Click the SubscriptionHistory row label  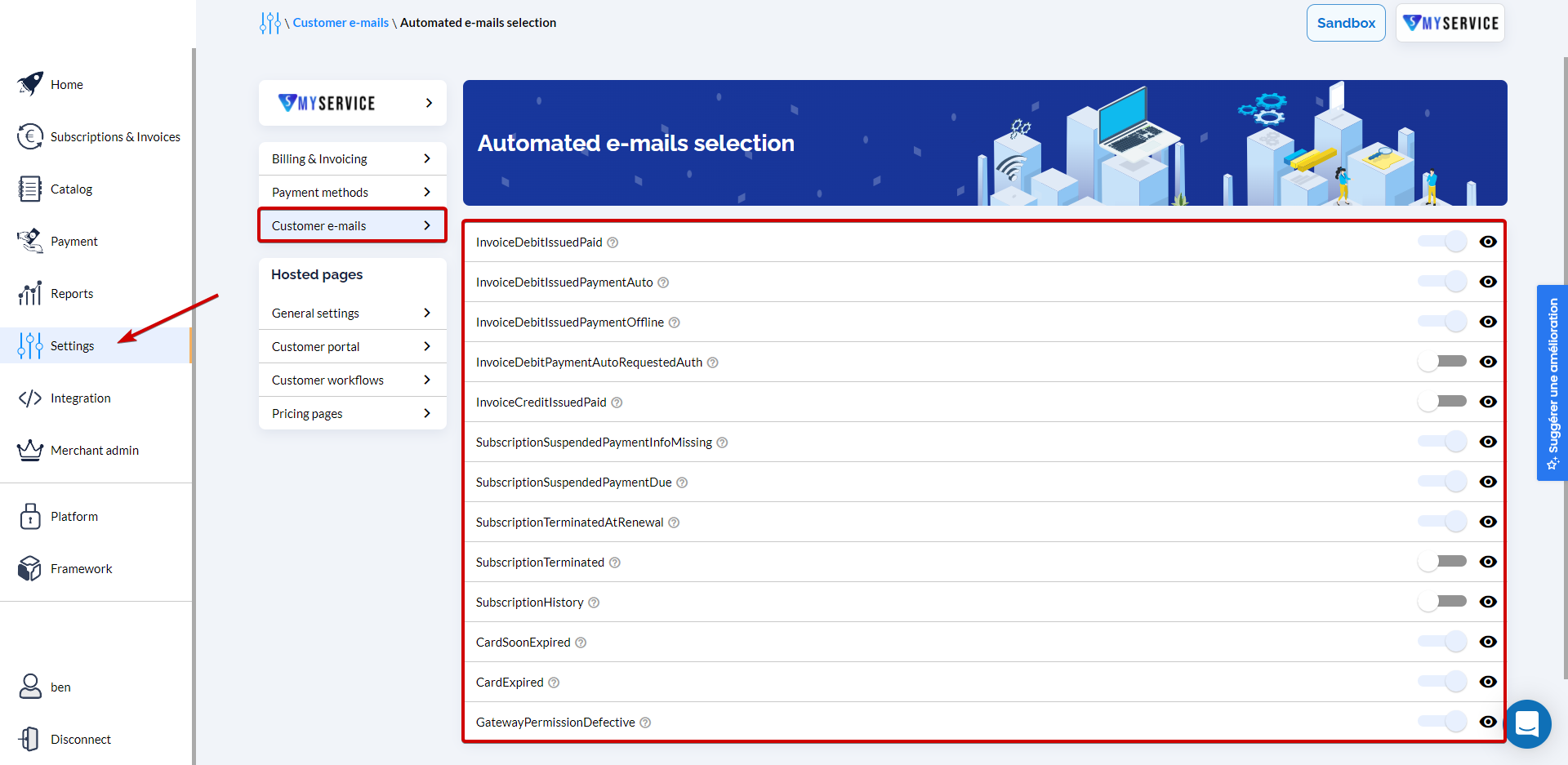pyautogui.click(x=530, y=603)
